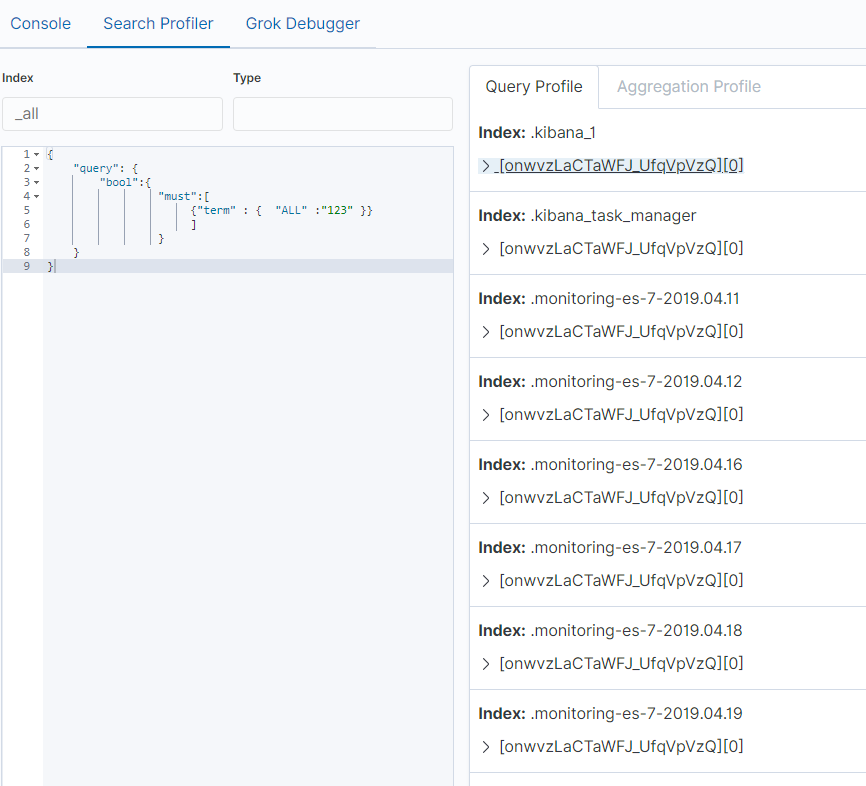Select the Search Profiler tab

click(158, 24)
